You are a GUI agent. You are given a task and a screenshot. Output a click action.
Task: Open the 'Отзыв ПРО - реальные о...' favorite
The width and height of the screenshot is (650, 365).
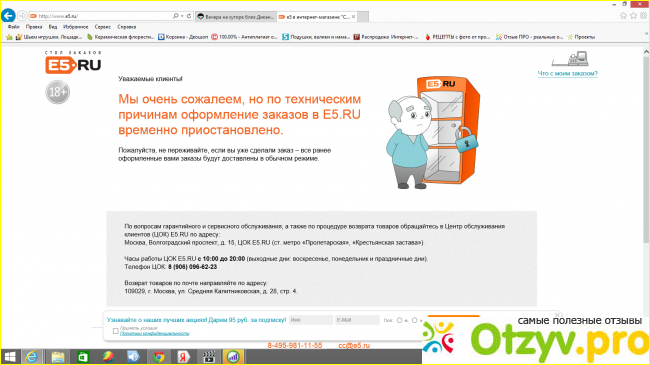pos(529,37)
